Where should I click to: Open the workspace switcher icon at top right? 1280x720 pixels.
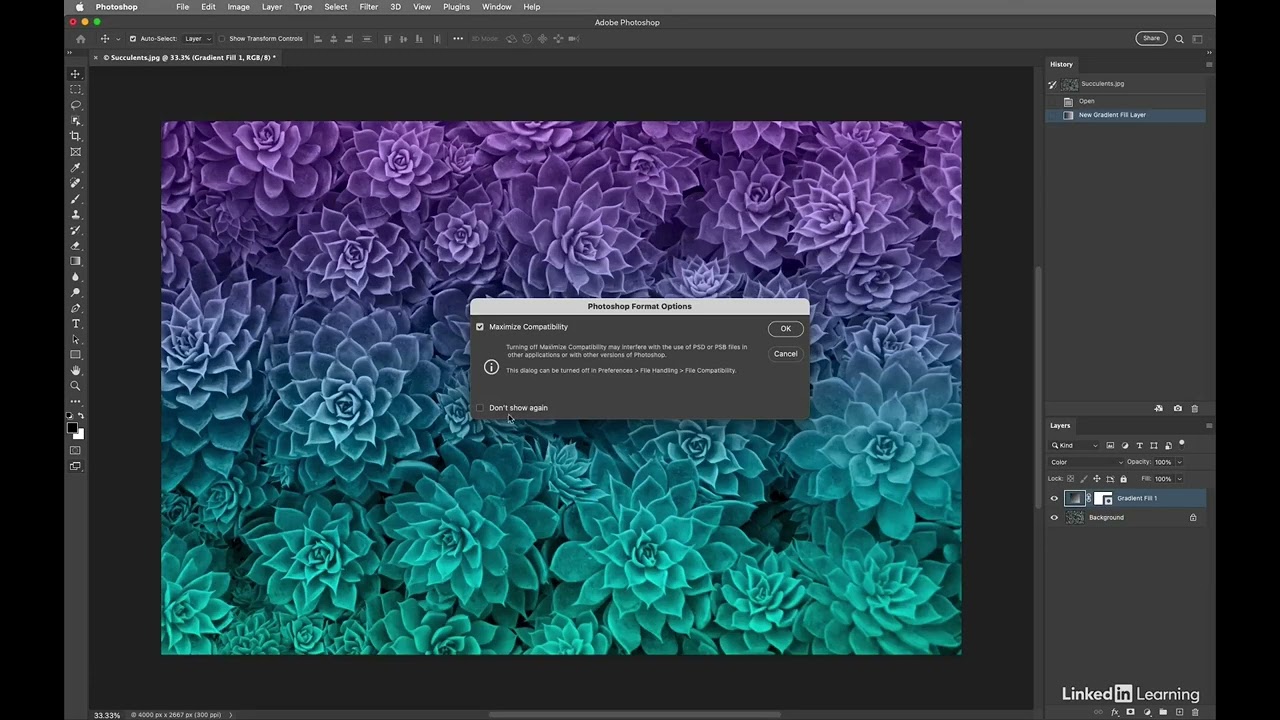coord(1197,39)
